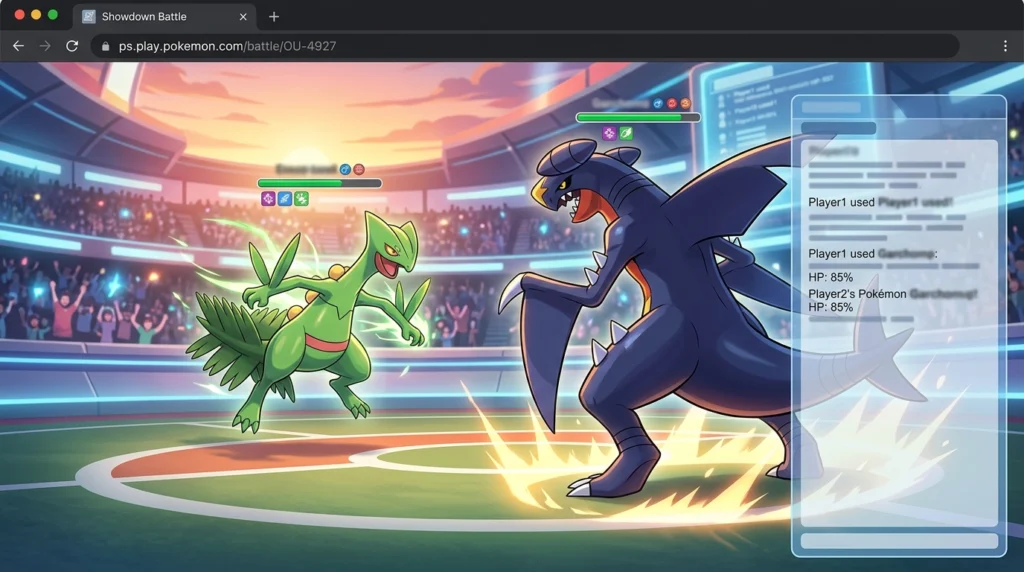Click the 'Player2's Pokémon' log line

point(892,294)
